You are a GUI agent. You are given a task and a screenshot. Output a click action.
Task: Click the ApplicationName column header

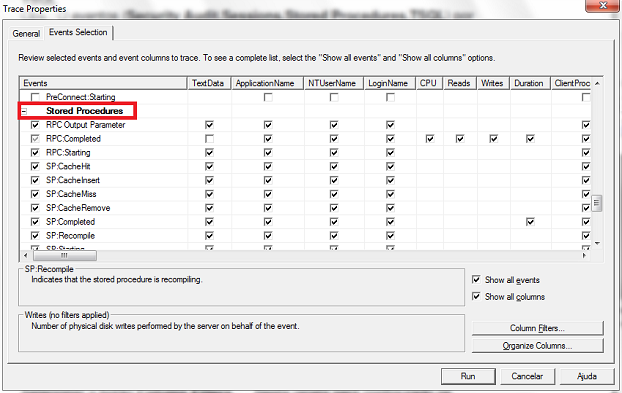tap(267, 83)
